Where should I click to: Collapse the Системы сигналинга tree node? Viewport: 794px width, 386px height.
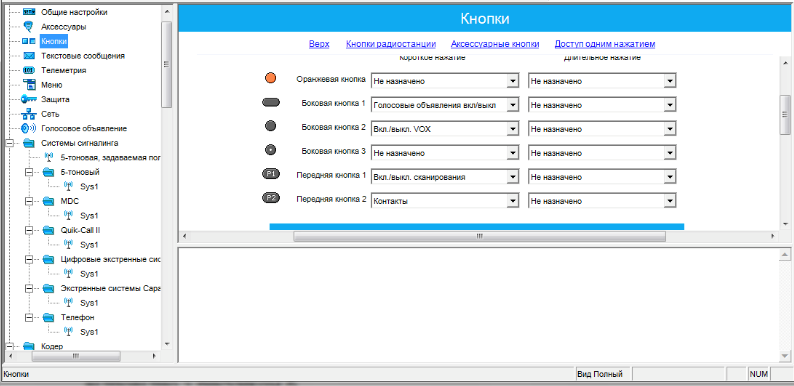9,143
